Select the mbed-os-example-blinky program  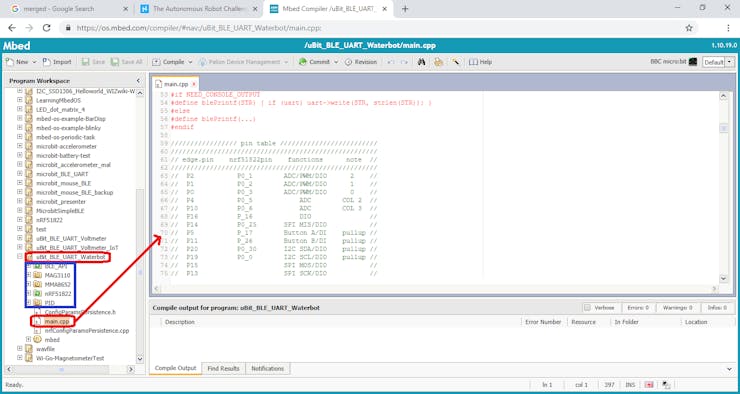tap(68, 128)
